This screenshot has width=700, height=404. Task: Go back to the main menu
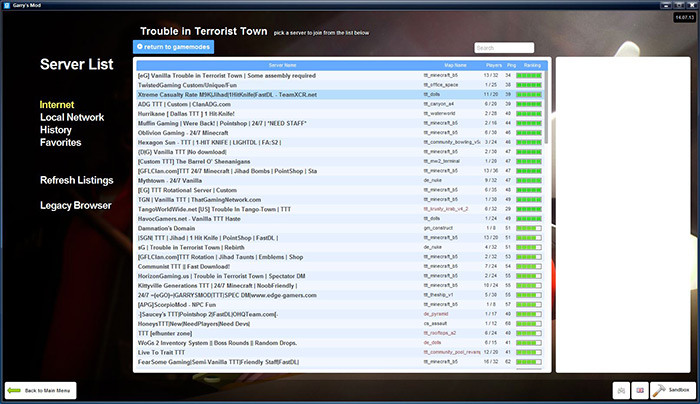tap(41, 391)
